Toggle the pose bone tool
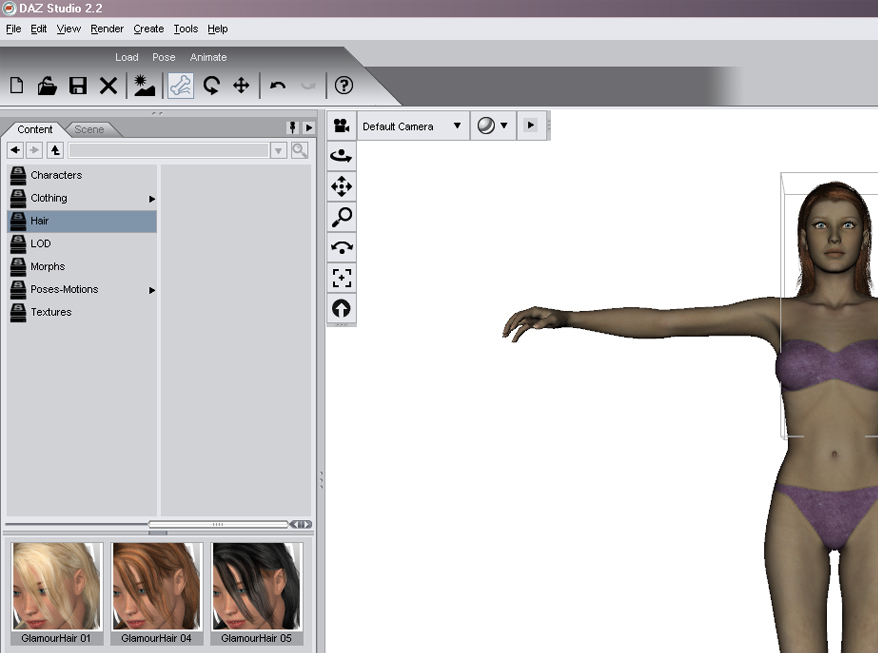 pyautogui.click(x=180, y=86)
